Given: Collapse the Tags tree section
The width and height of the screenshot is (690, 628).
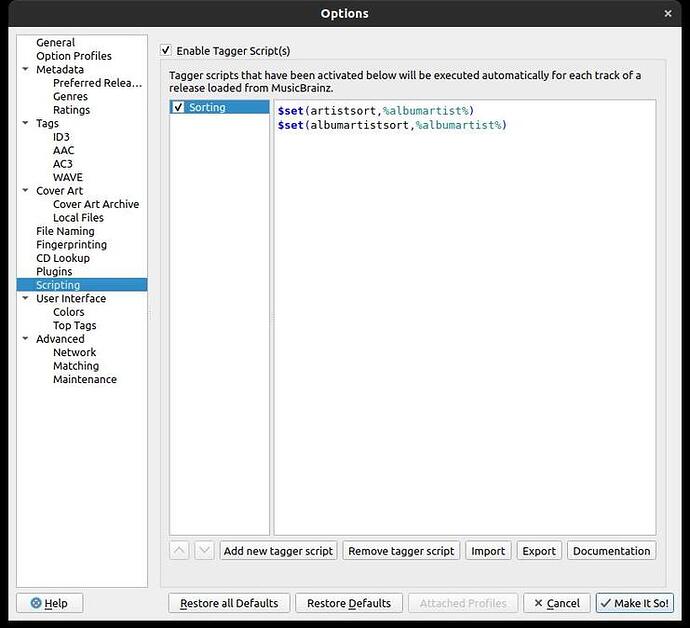Looking at the screenshot, I should (26, 123).
